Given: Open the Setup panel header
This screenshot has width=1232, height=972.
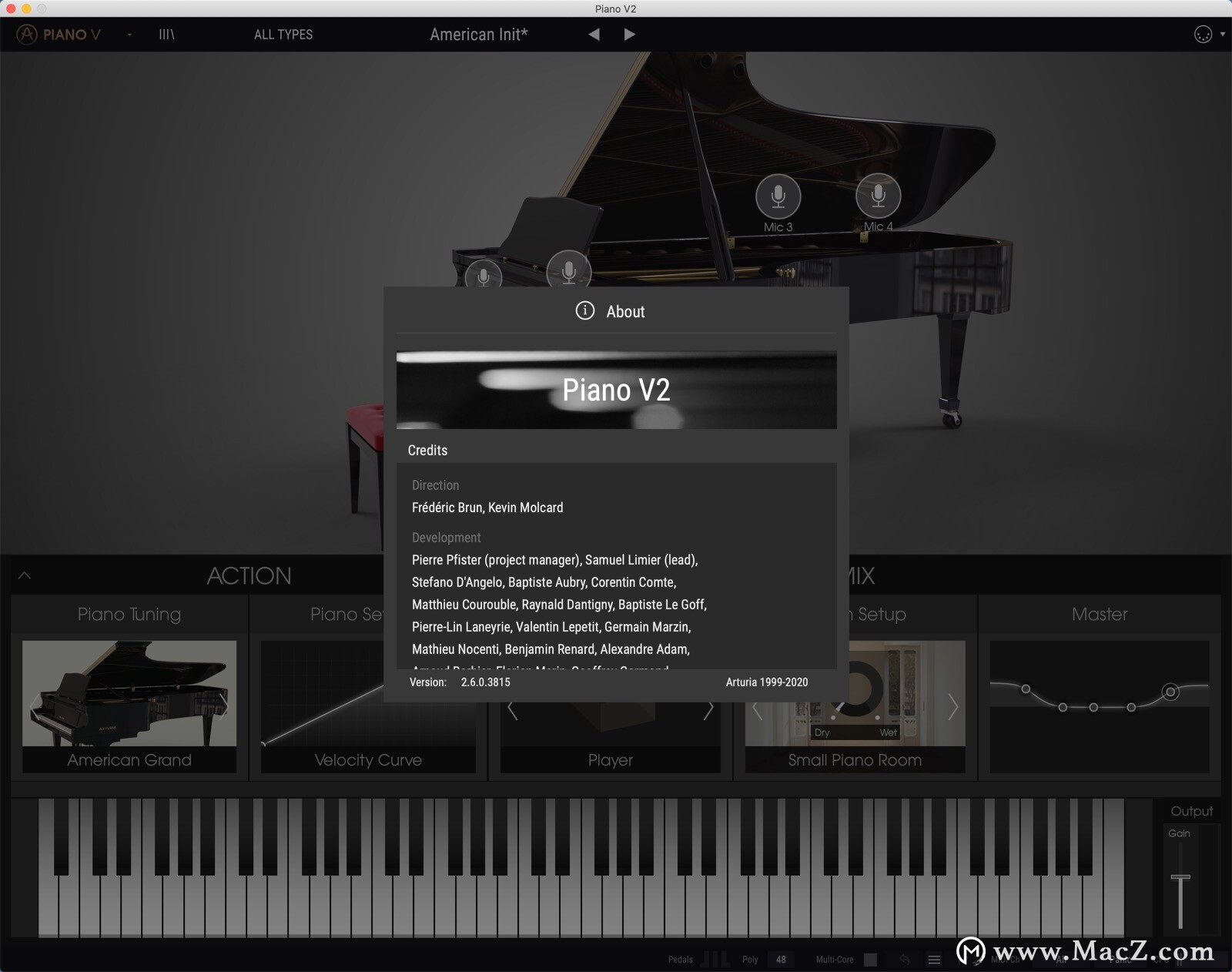Looking at the screenshot, I should pos(882,614).
